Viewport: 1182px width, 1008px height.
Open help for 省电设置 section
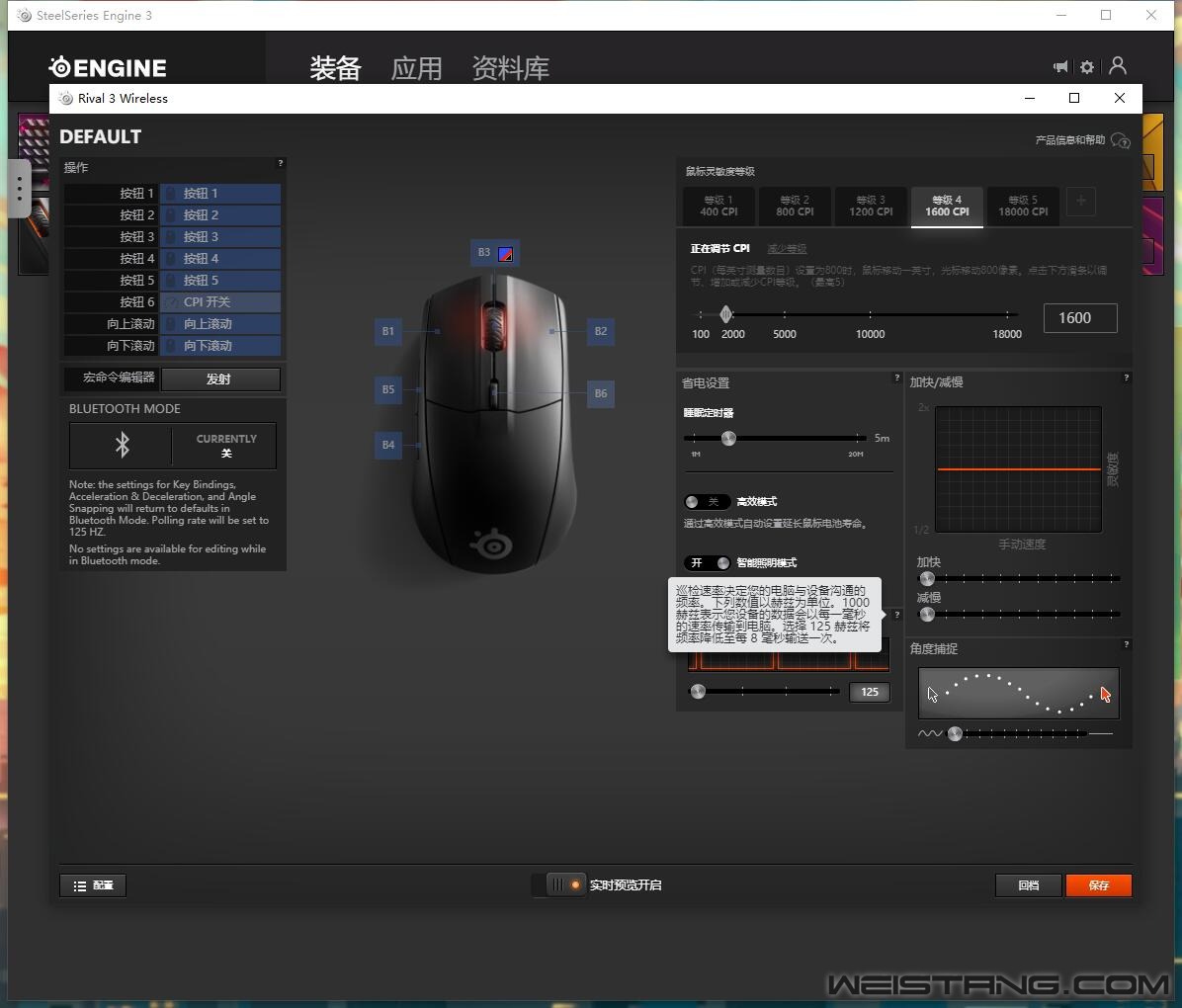coord(896,378)
